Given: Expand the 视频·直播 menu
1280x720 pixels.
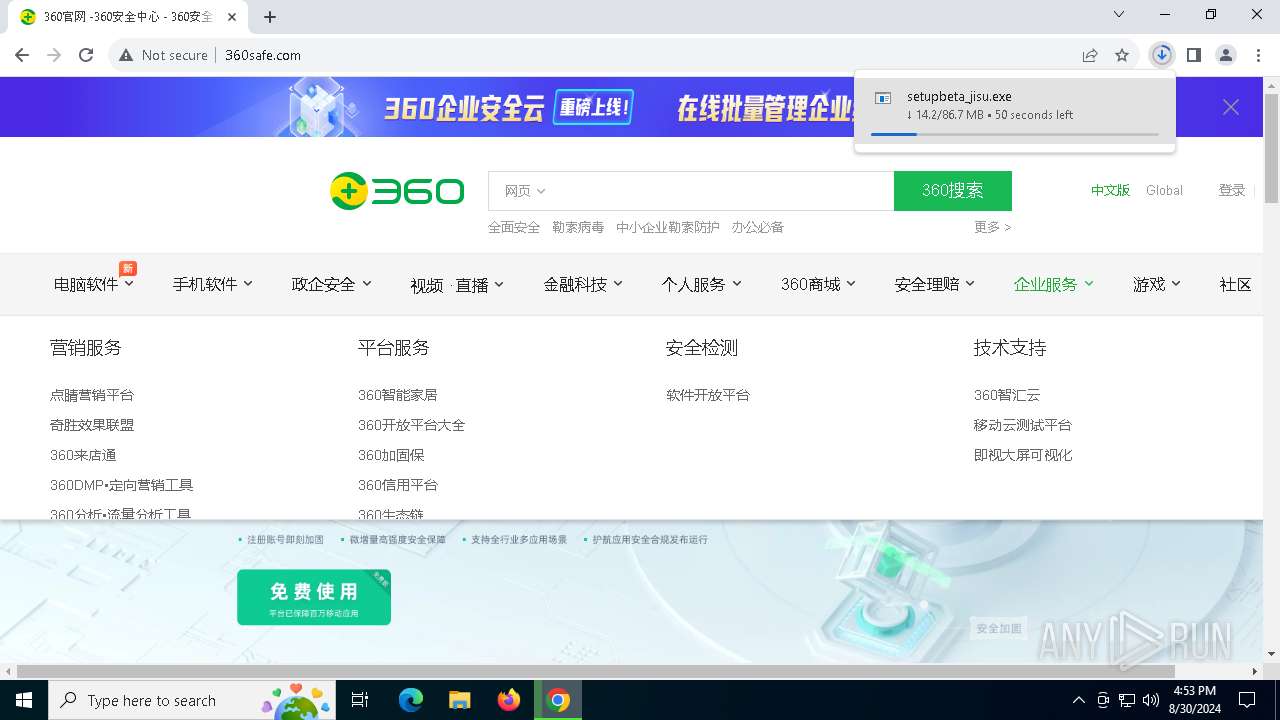Looking at the screenshot, I should pos(456,286).
